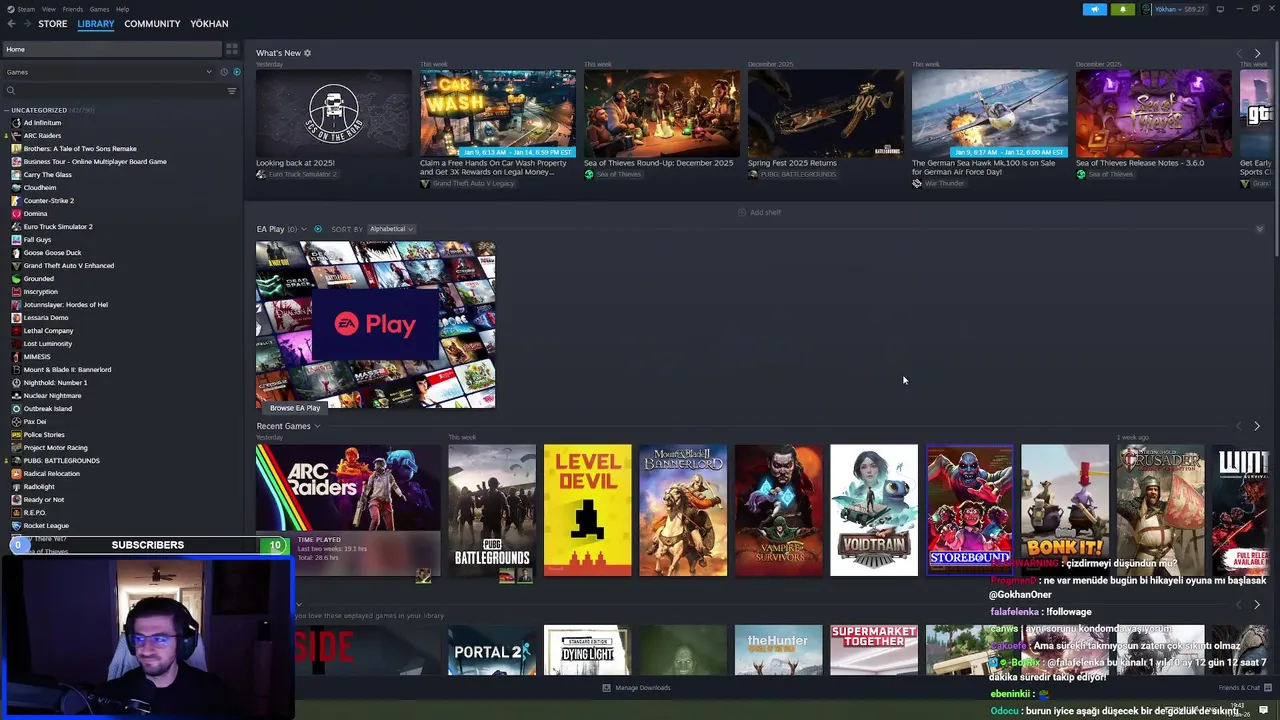Image resolution: width=1280 pixels, height=720 pixels.
Task: Open the Level Devil game tile
Action: (x=587, y=510)
